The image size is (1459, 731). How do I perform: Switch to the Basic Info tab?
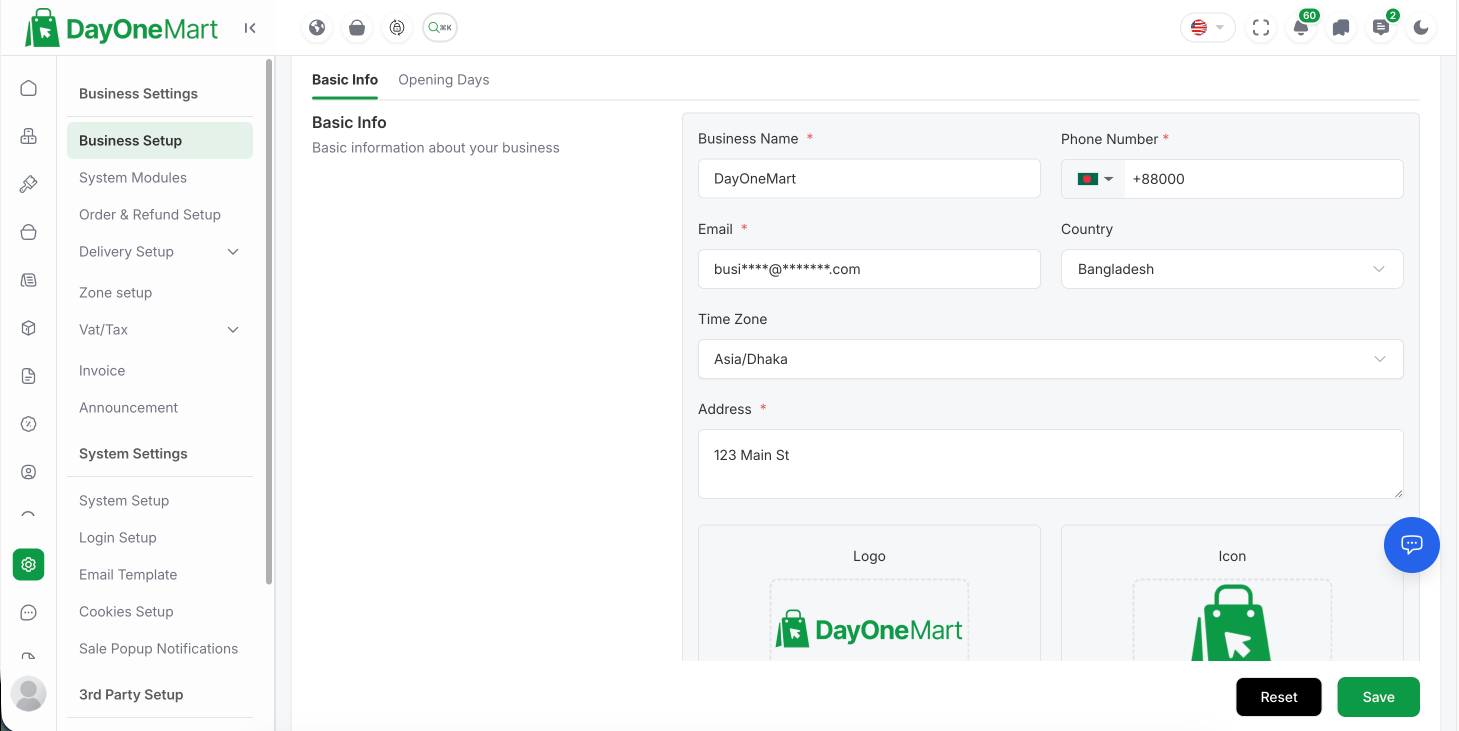(x=345, y=80)
